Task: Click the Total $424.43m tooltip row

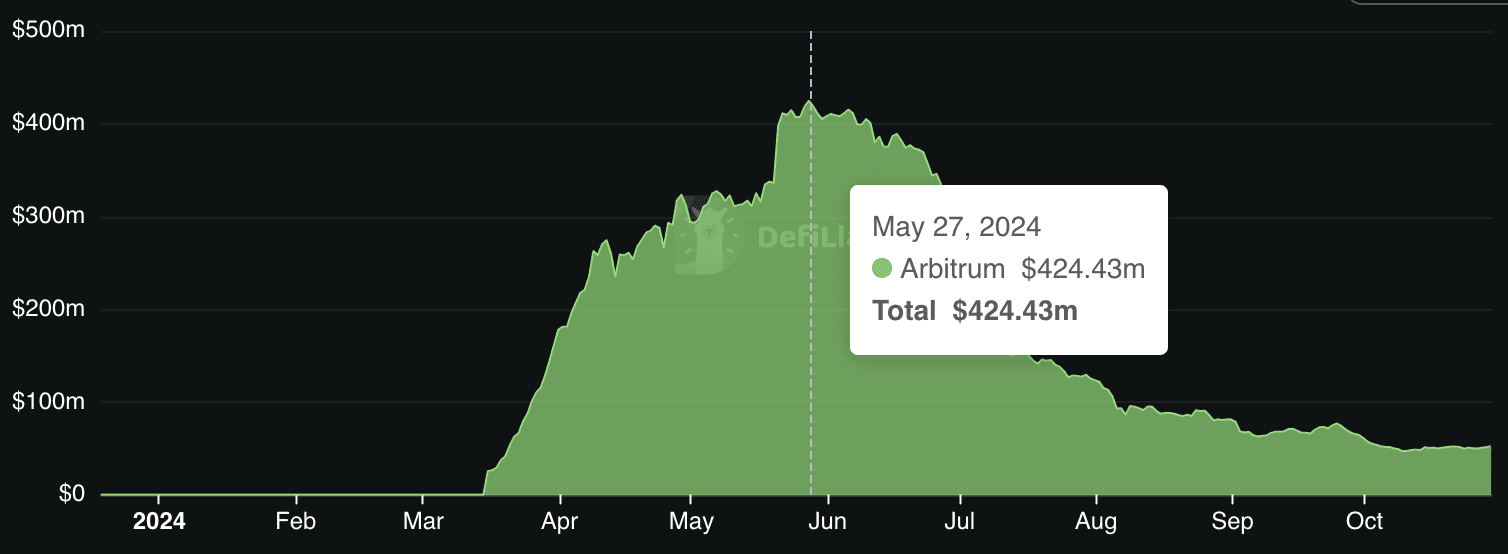Action: coord(975,311)
